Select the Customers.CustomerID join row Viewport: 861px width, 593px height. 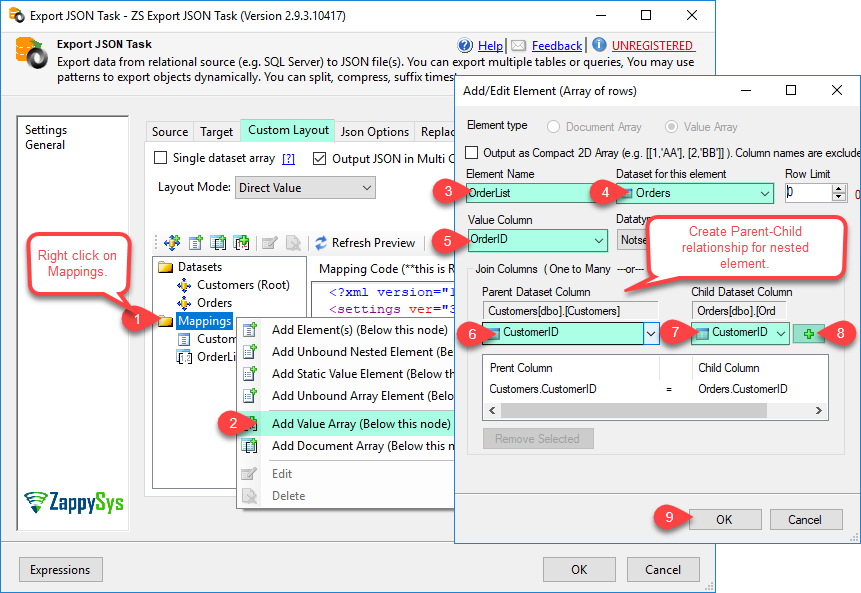point(655,389)
